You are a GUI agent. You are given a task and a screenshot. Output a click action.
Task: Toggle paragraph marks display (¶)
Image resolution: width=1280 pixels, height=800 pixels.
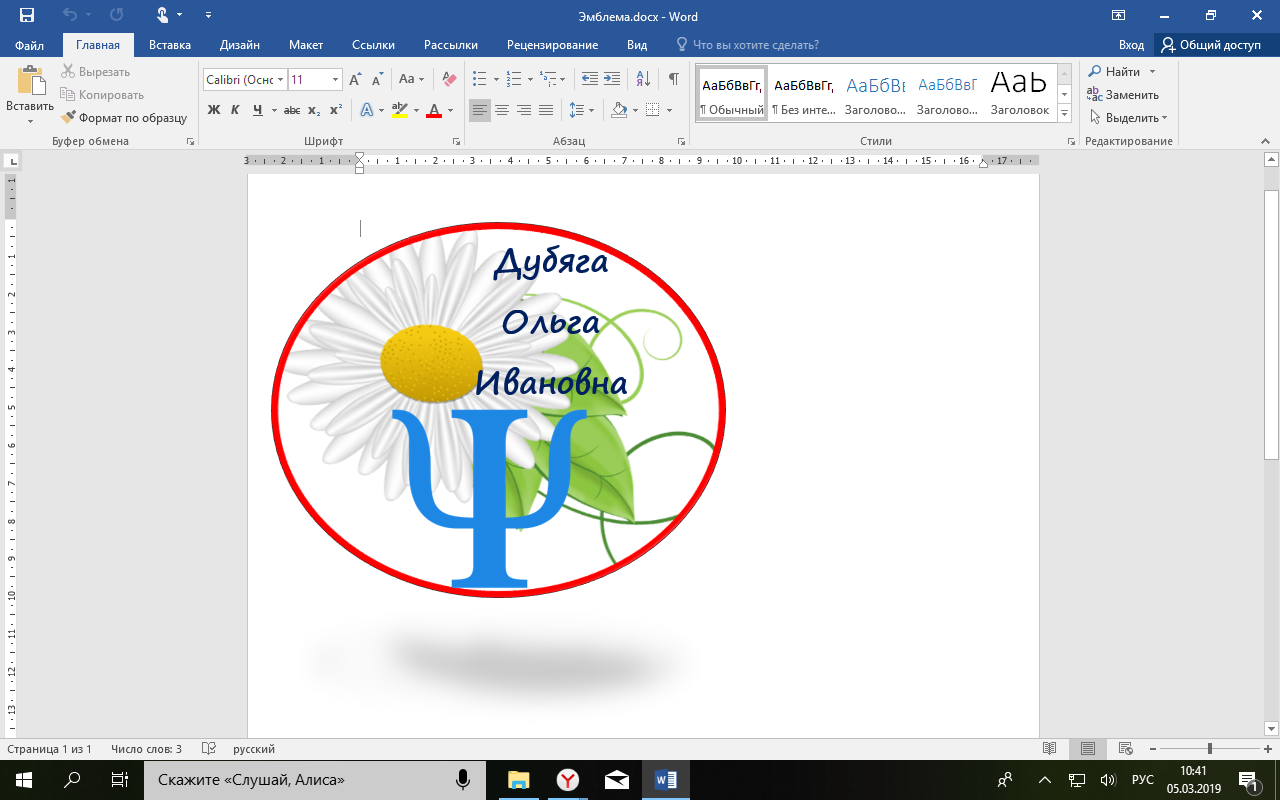click(673, 79)
